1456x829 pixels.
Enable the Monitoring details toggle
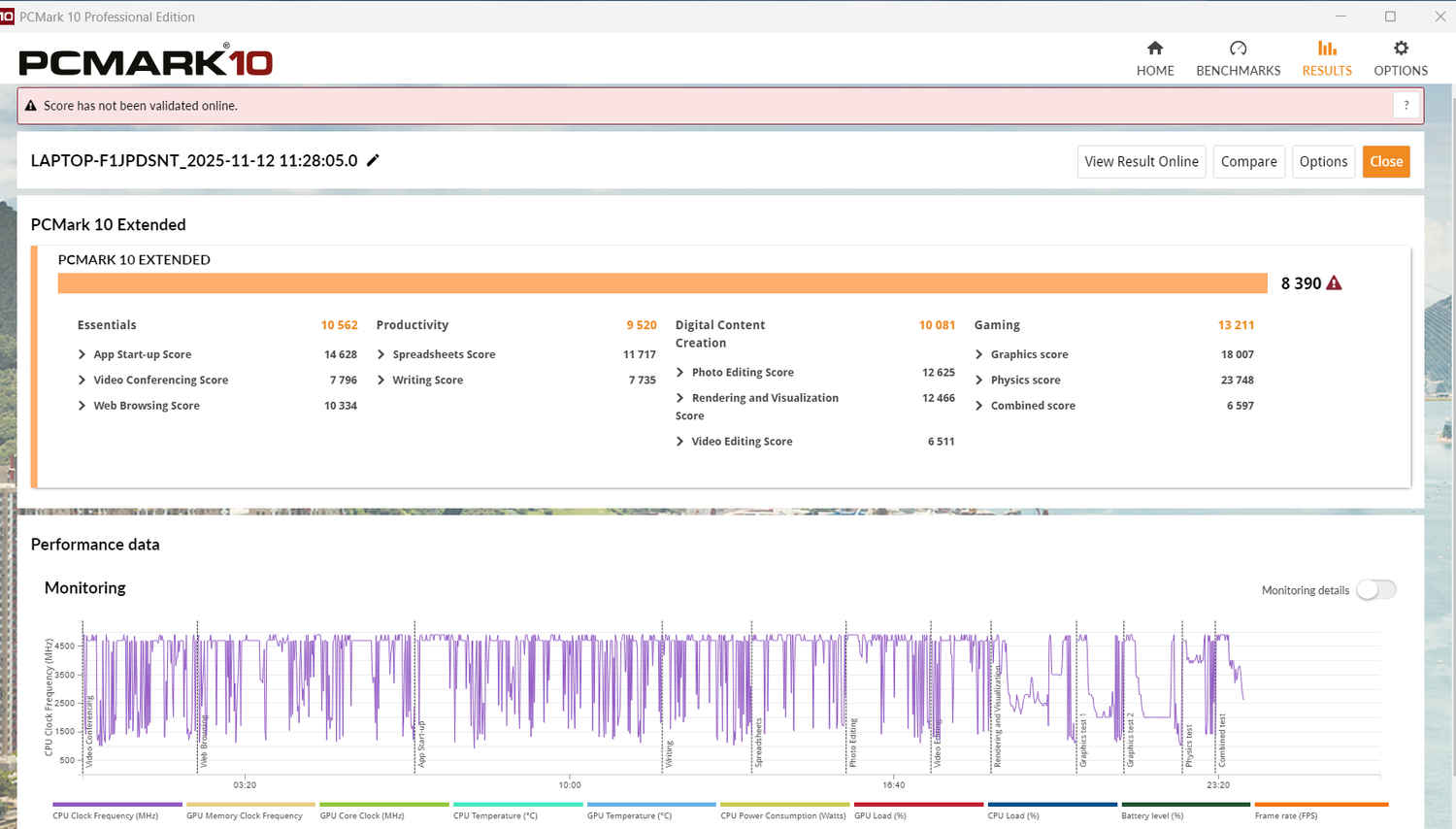(x=1375, y=590)
